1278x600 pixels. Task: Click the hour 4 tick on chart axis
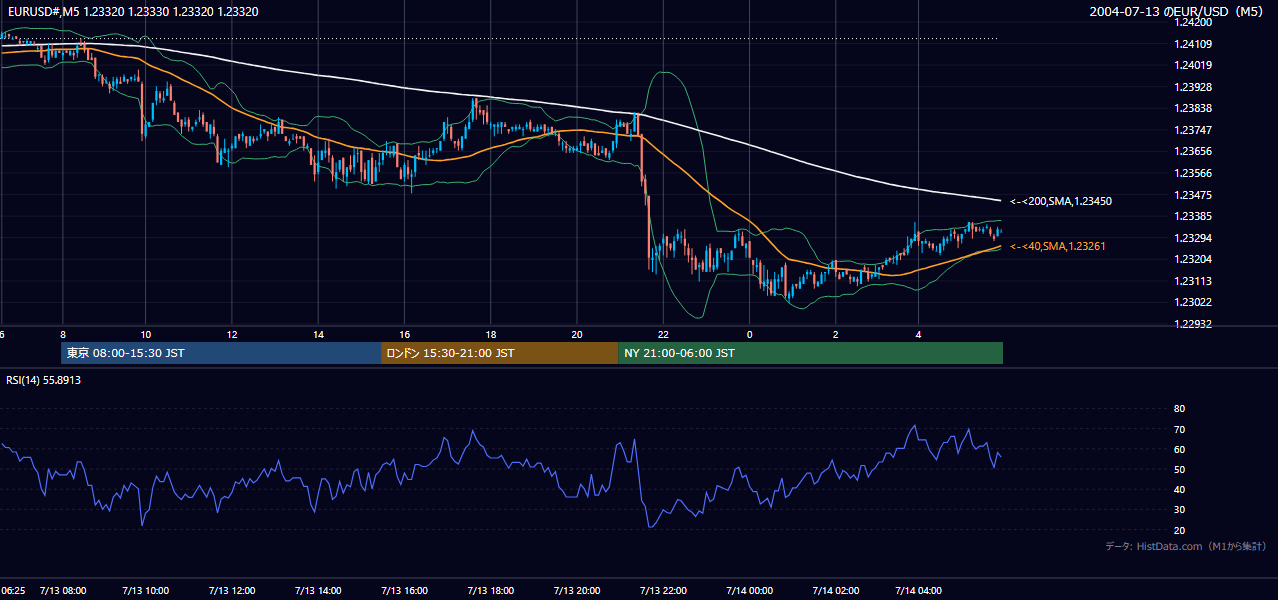pyautogui.click(x=918, y=334)
